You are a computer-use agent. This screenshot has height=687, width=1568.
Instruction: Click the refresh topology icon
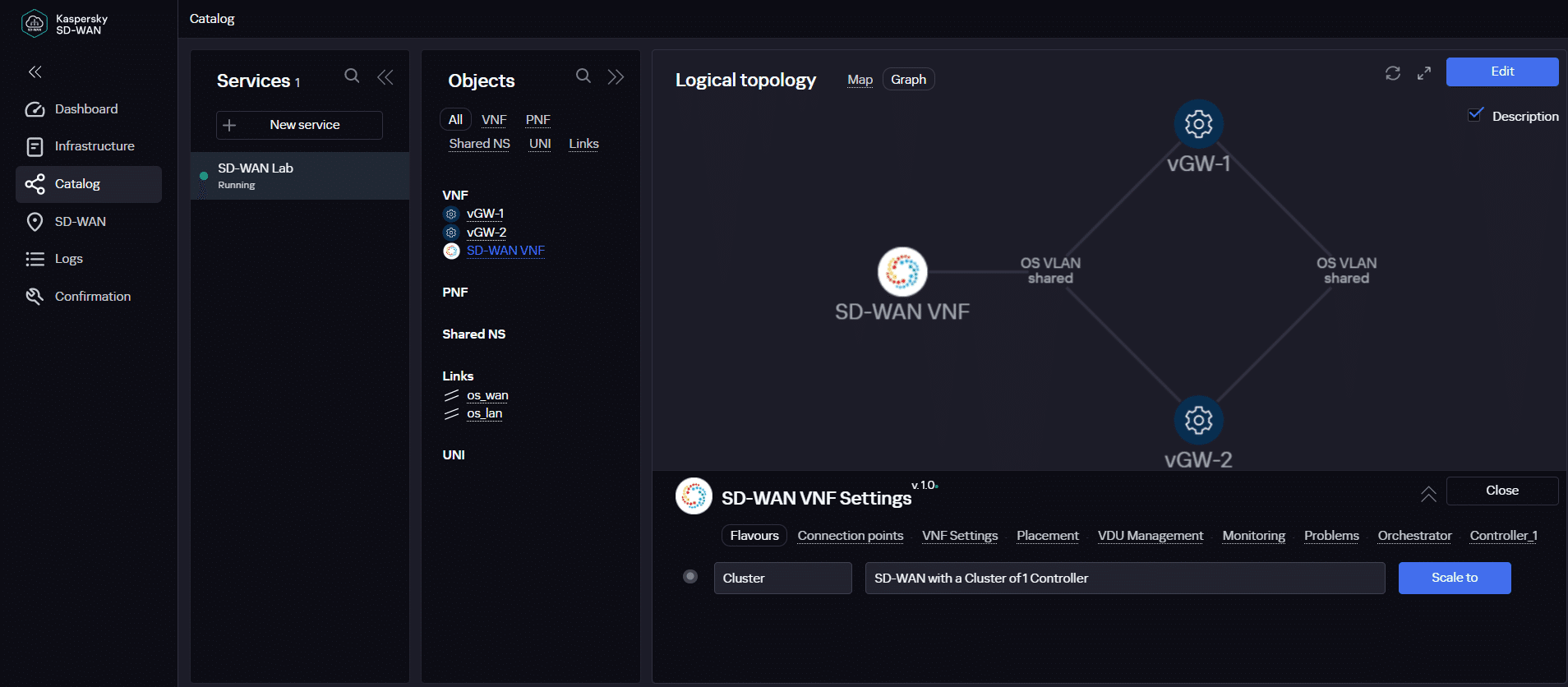[1392, 73]
